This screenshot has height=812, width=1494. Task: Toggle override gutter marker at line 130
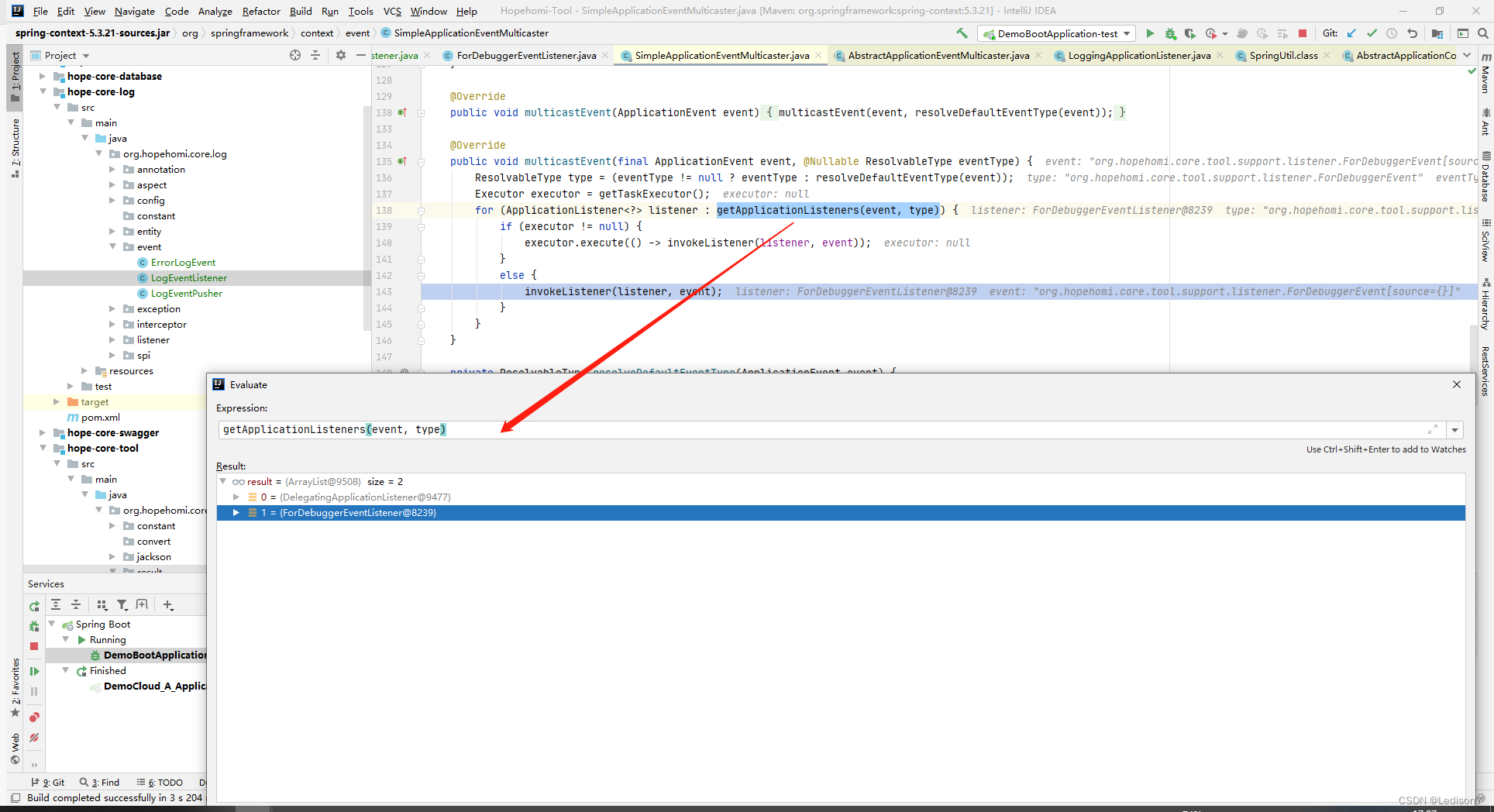[x=402, y=112]
